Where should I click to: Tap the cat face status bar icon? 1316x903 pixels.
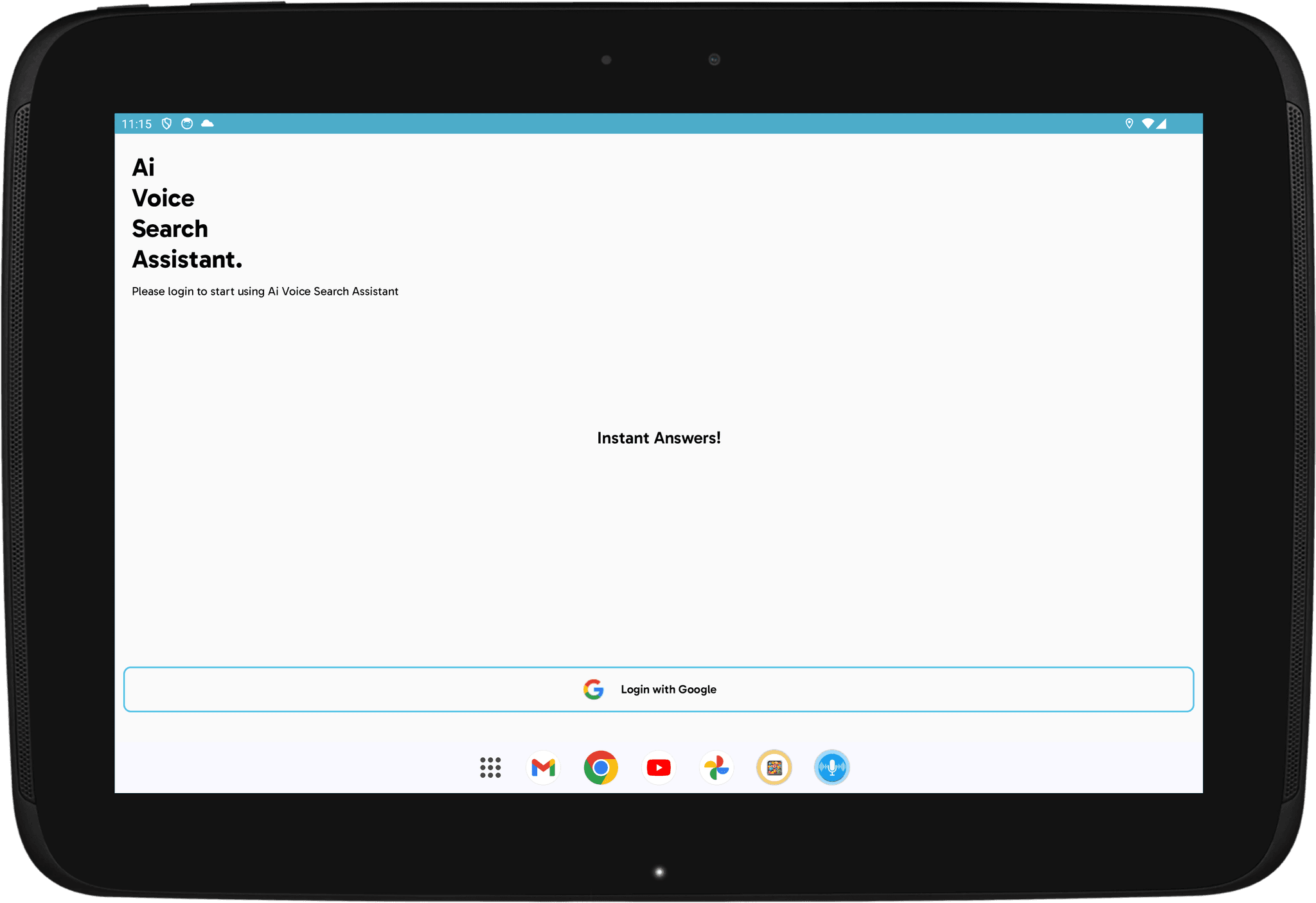[x=187, y=123]
